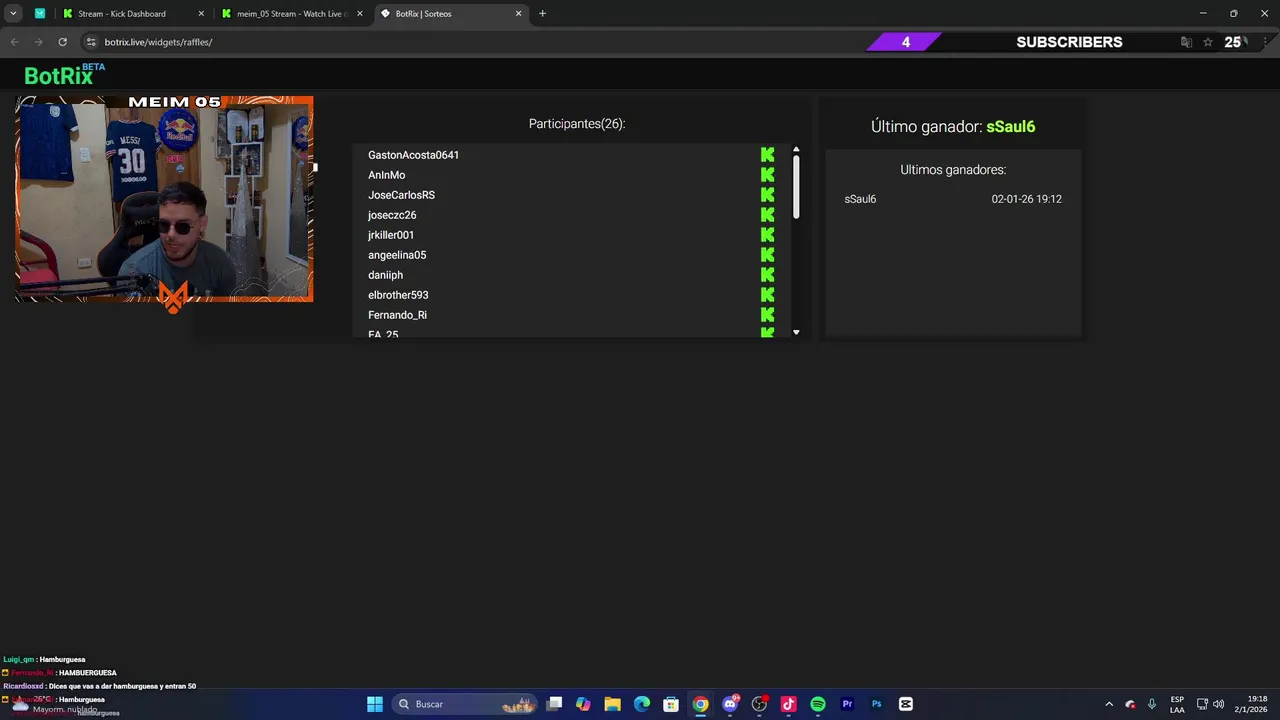Open Google Chrome from taskbar
Screen dimensions: 1280x720
701,704
